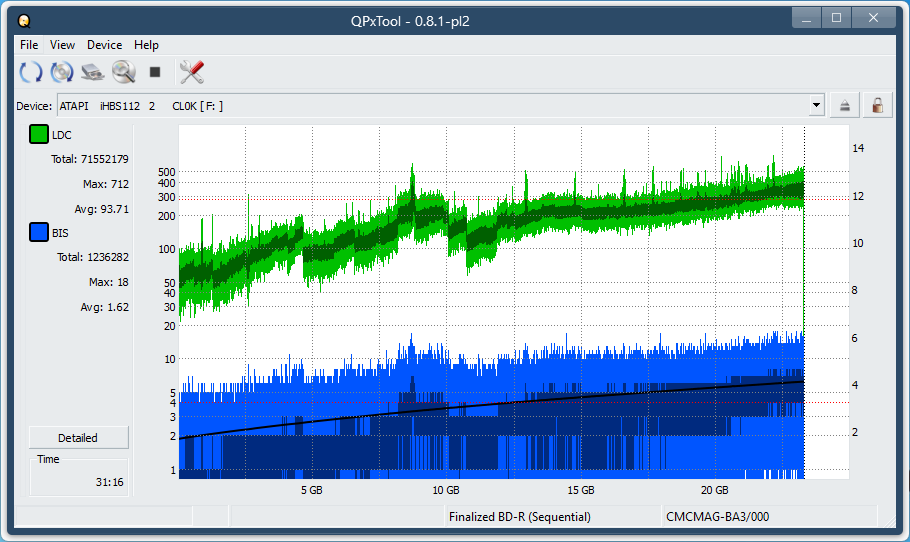Screen dimensions: 910x542
Task: Start the test with the magnifier disc icon
Action: tap(124, 72)
